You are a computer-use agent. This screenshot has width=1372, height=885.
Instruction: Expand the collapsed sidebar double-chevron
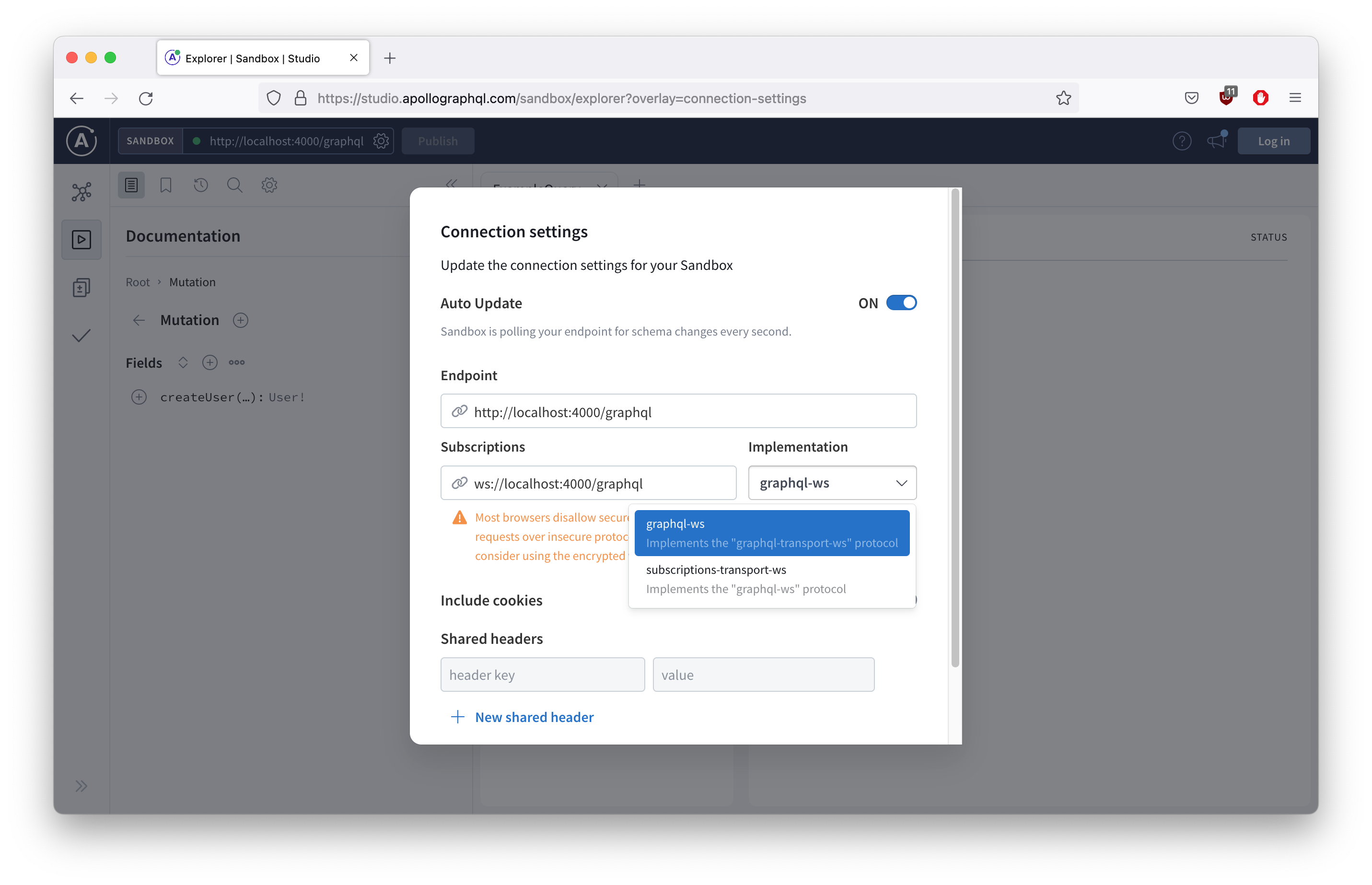pos(81,786)
